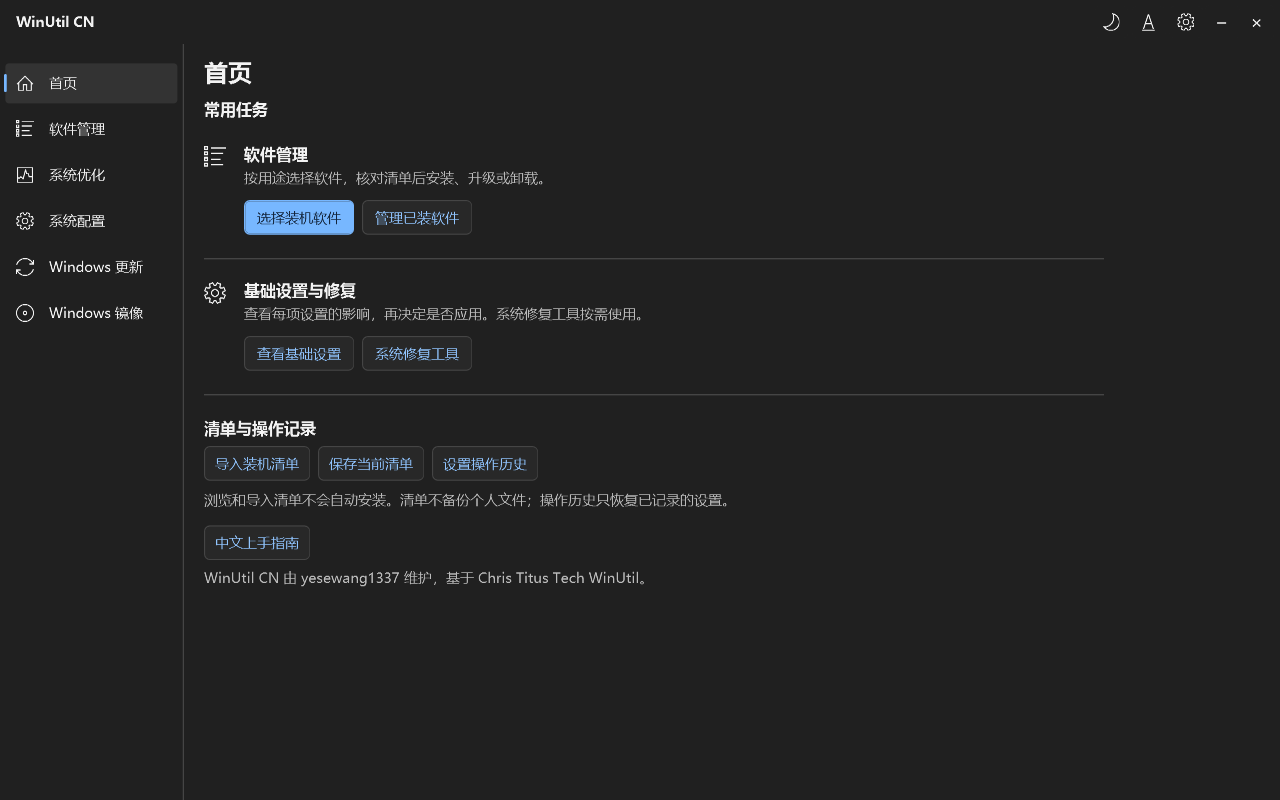Click the 系统优化 chart icon in sidebar
1280x800 pixels.
(x=25, y=175)
